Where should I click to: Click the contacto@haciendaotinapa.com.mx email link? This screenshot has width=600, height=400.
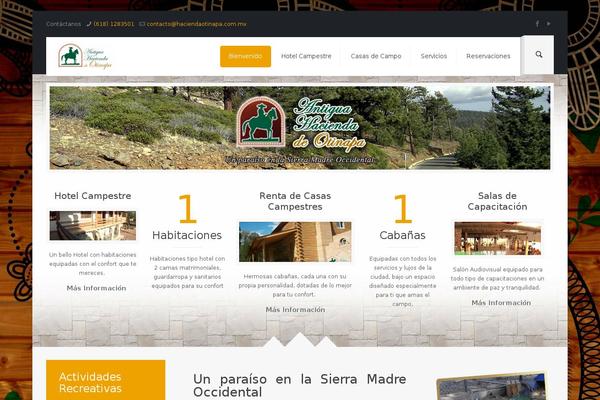196,24
